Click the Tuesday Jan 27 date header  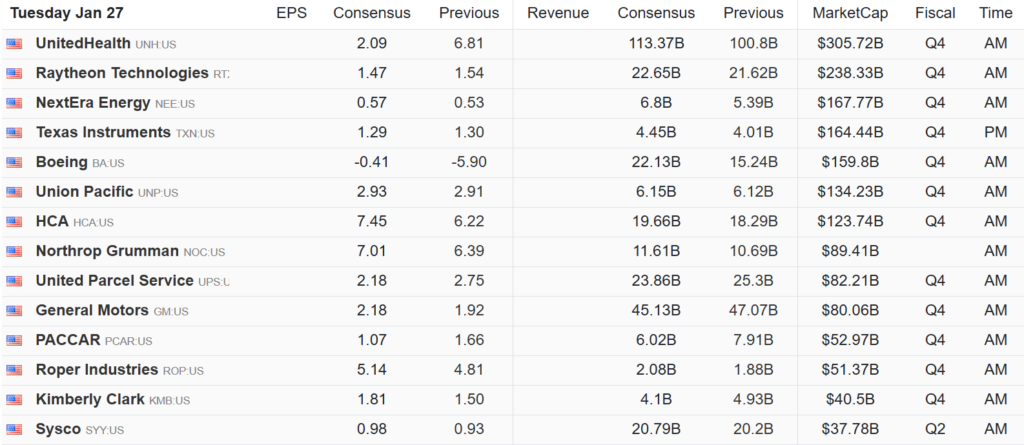click(66, 13)
